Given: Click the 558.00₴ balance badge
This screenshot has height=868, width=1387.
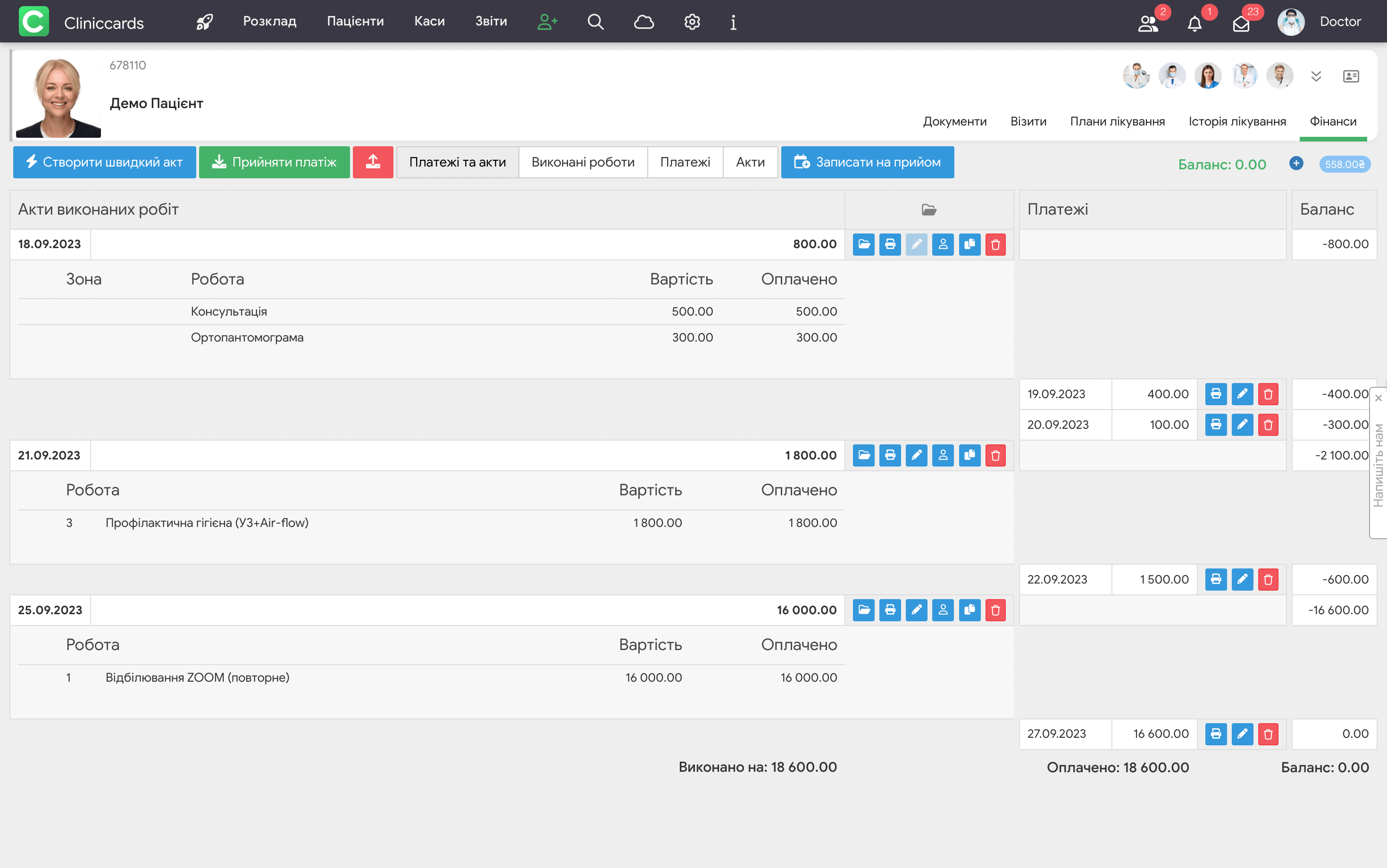Looking at the screenshot, I should (x=1344, y=165).
